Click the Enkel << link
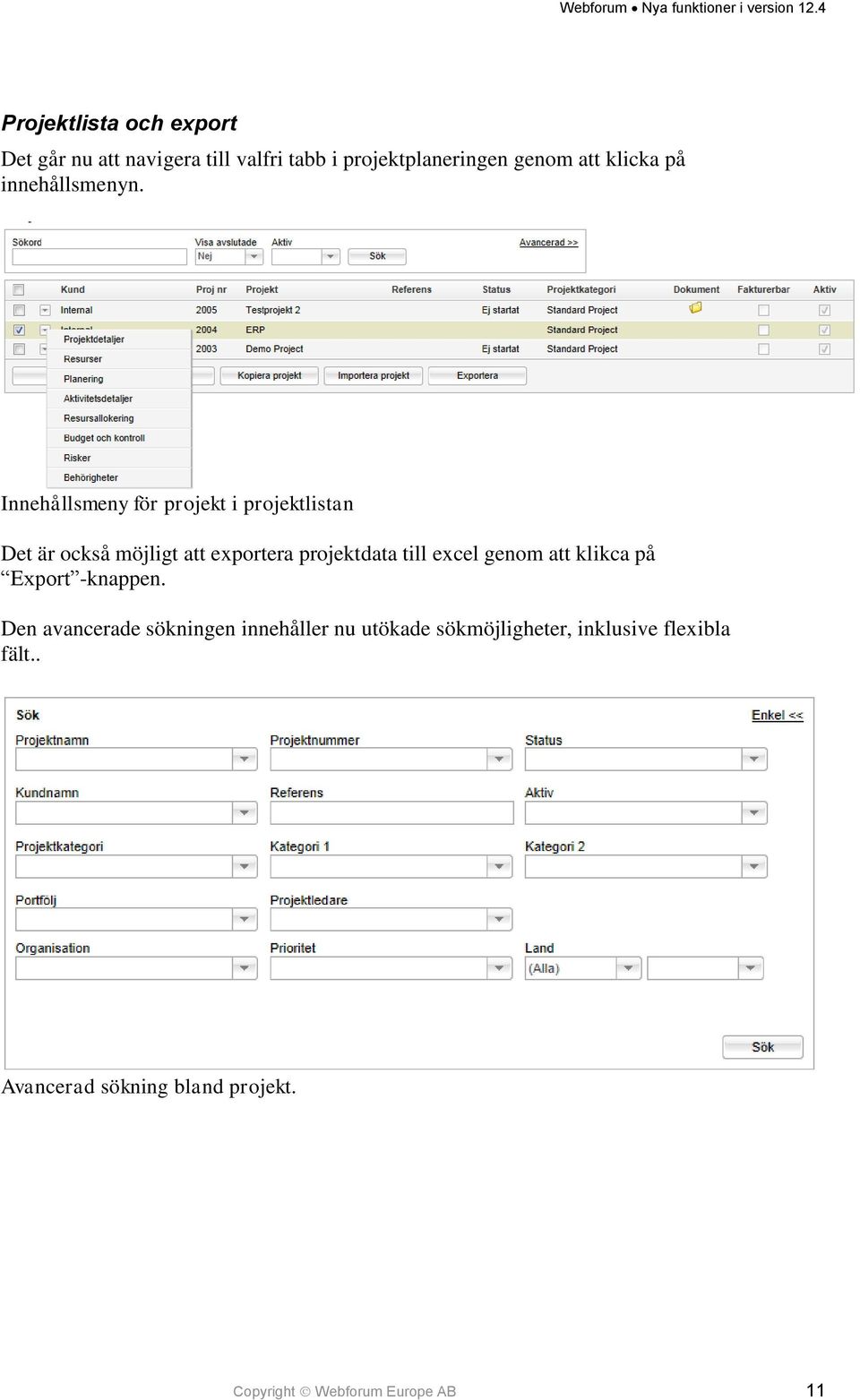The width and height of the screenshot is (860, 1400). click(x=777, y=715)
